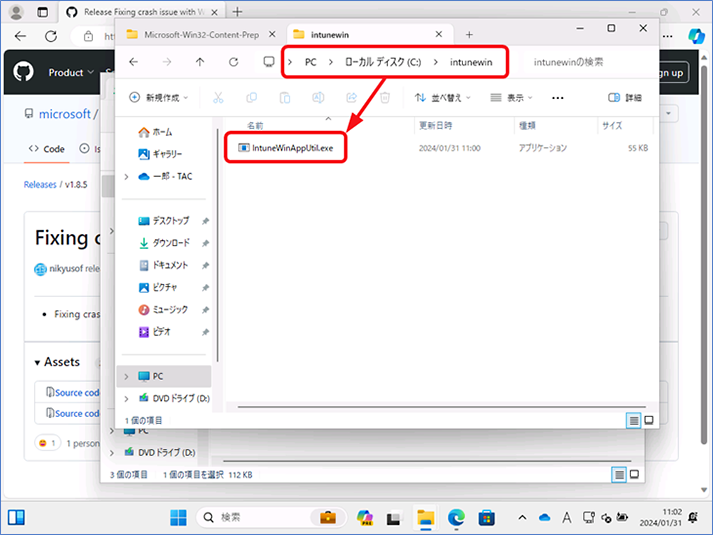Open the 新規作成 new item dropdown
Image resolution: width=713 pixels, height=535 pixels.
coord(159,98)
